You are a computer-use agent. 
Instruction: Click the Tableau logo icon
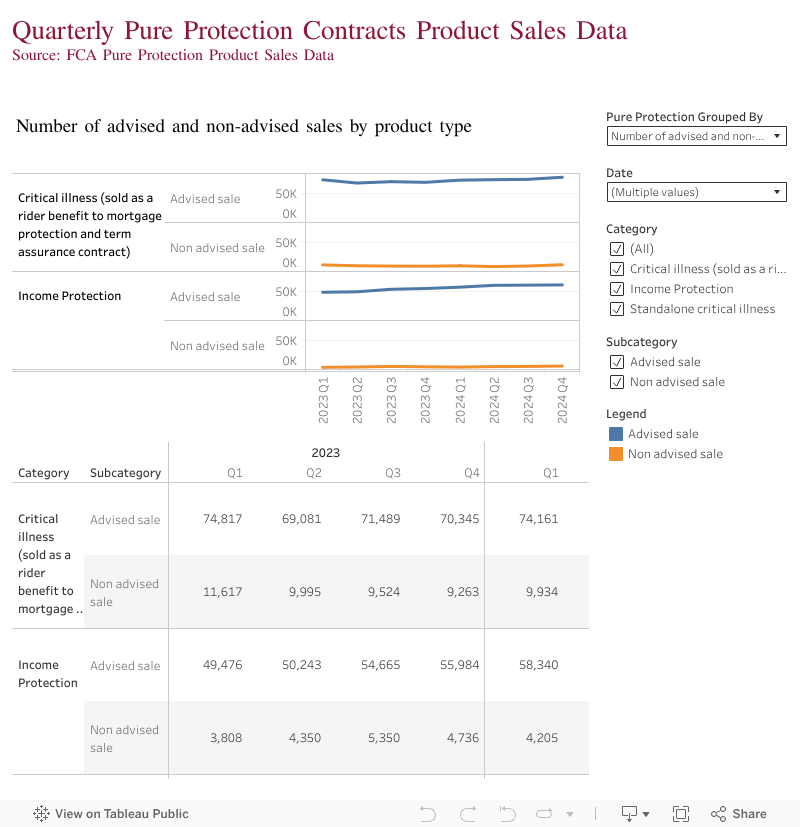[x=42, y=814]
